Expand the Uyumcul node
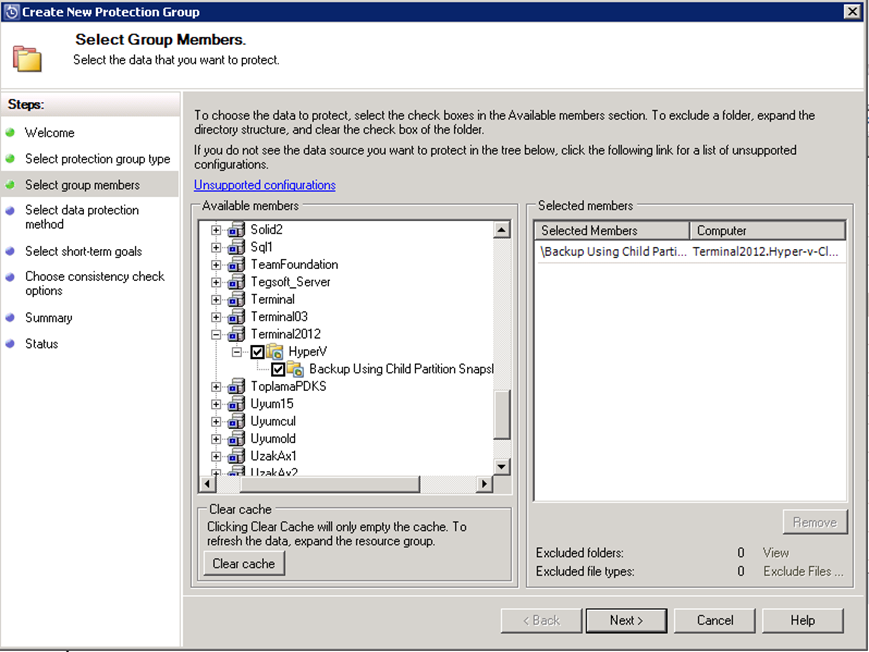This screenshot has height=652, width=869. tap(216, 422)
